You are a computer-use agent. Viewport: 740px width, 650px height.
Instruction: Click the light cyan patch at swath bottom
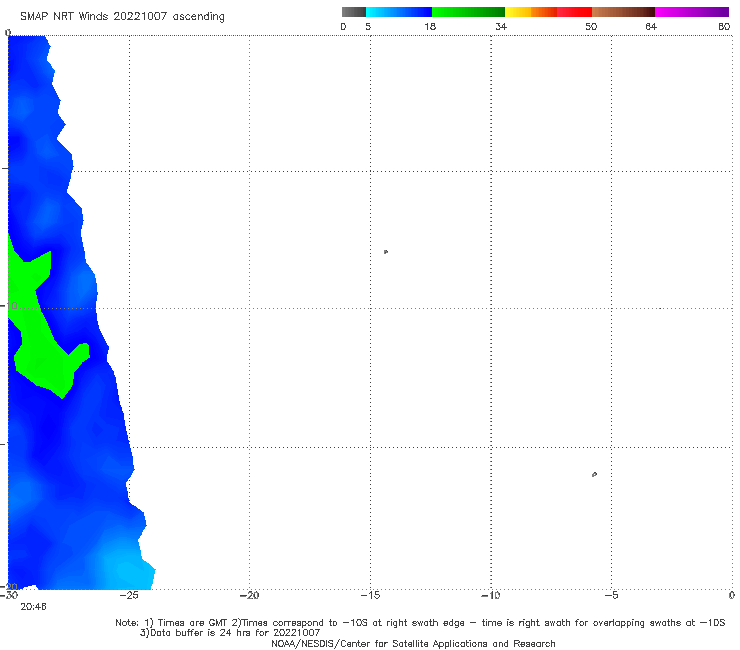(x=127, y=571)
